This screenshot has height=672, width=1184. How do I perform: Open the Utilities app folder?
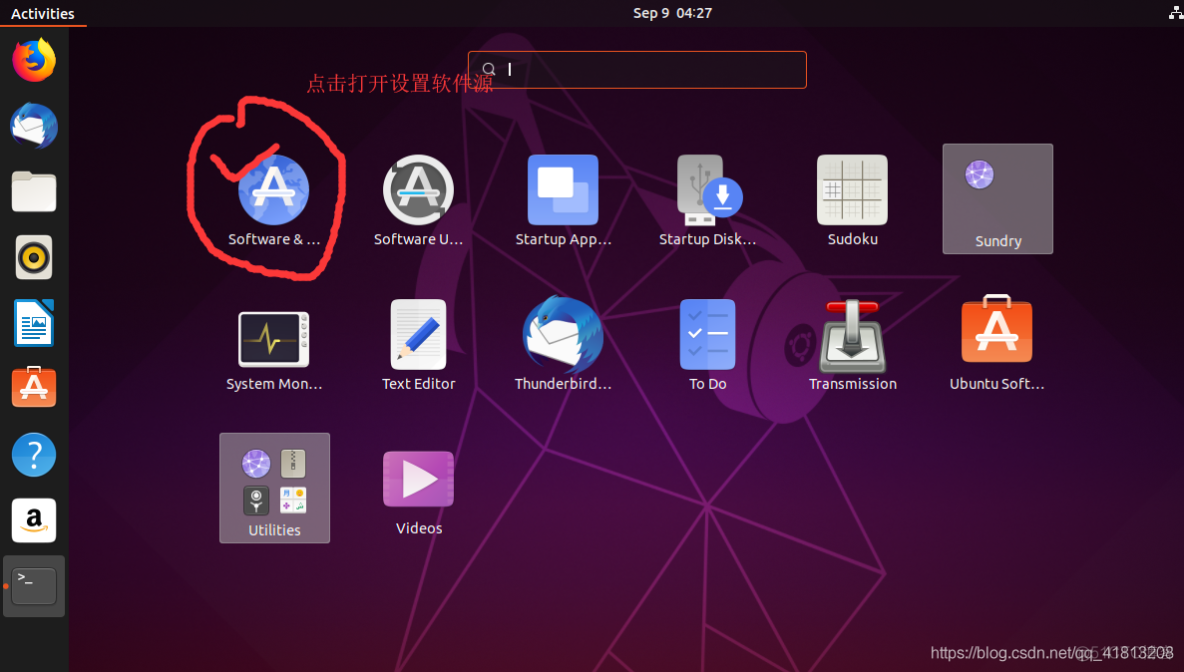(274, 488)
